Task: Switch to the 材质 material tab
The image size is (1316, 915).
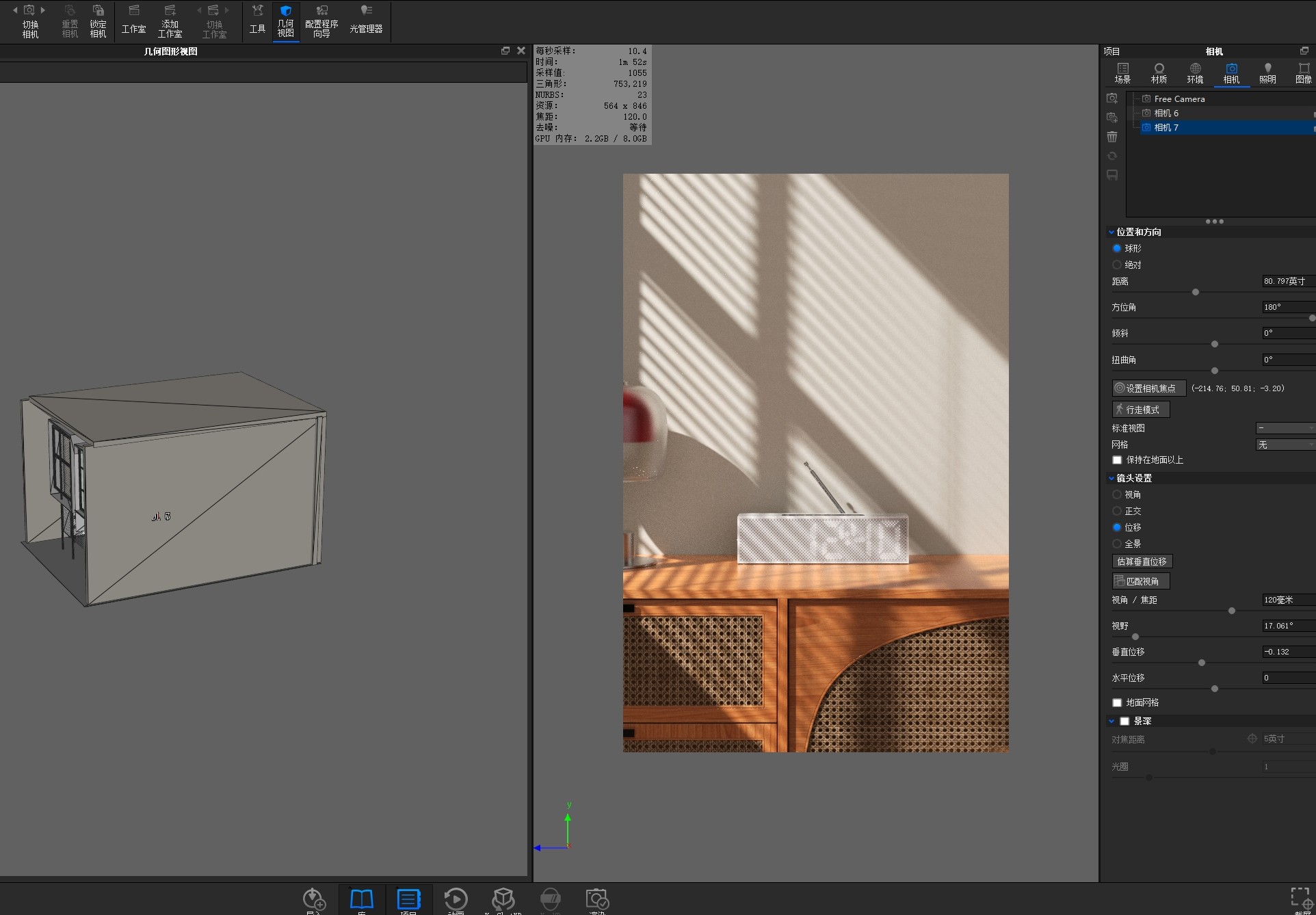Action: point(1159,73)
